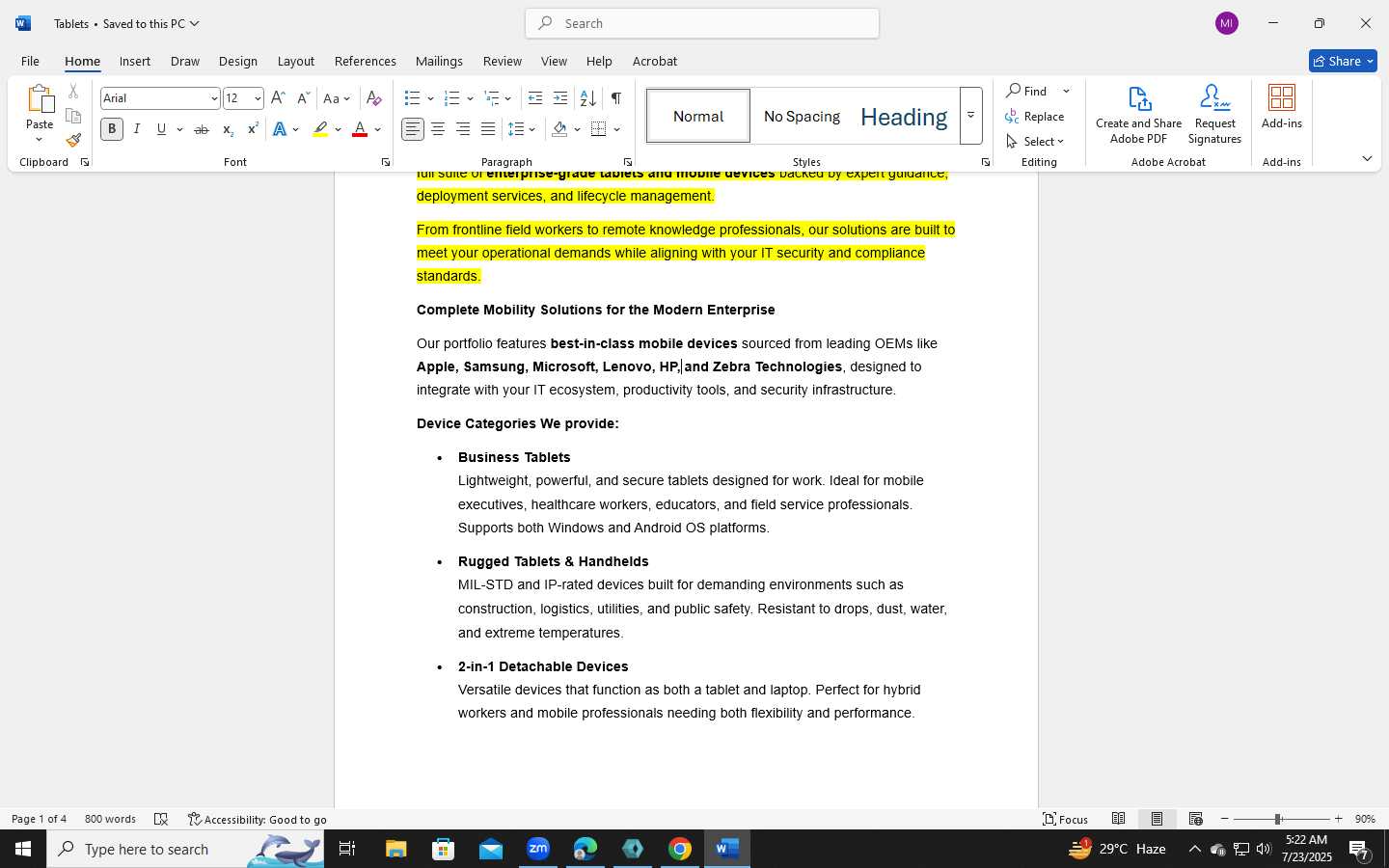Apply the Normal style
The height and width of the screenshot is (868, 1389).
698,116
